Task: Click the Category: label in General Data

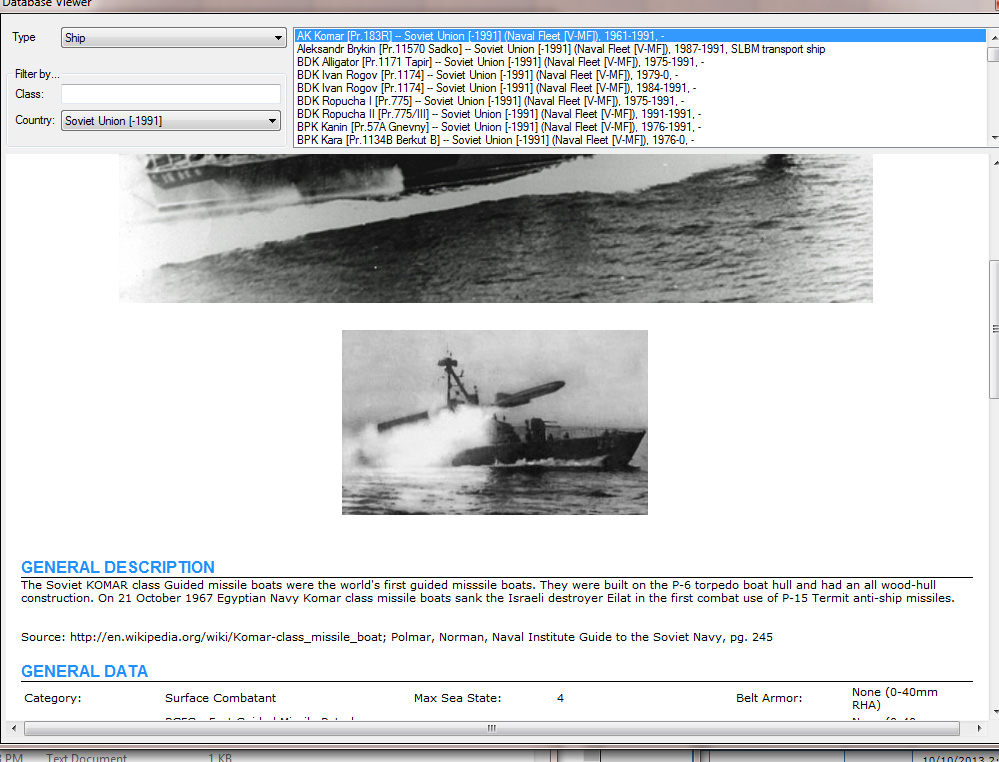Action: (53, 698)
